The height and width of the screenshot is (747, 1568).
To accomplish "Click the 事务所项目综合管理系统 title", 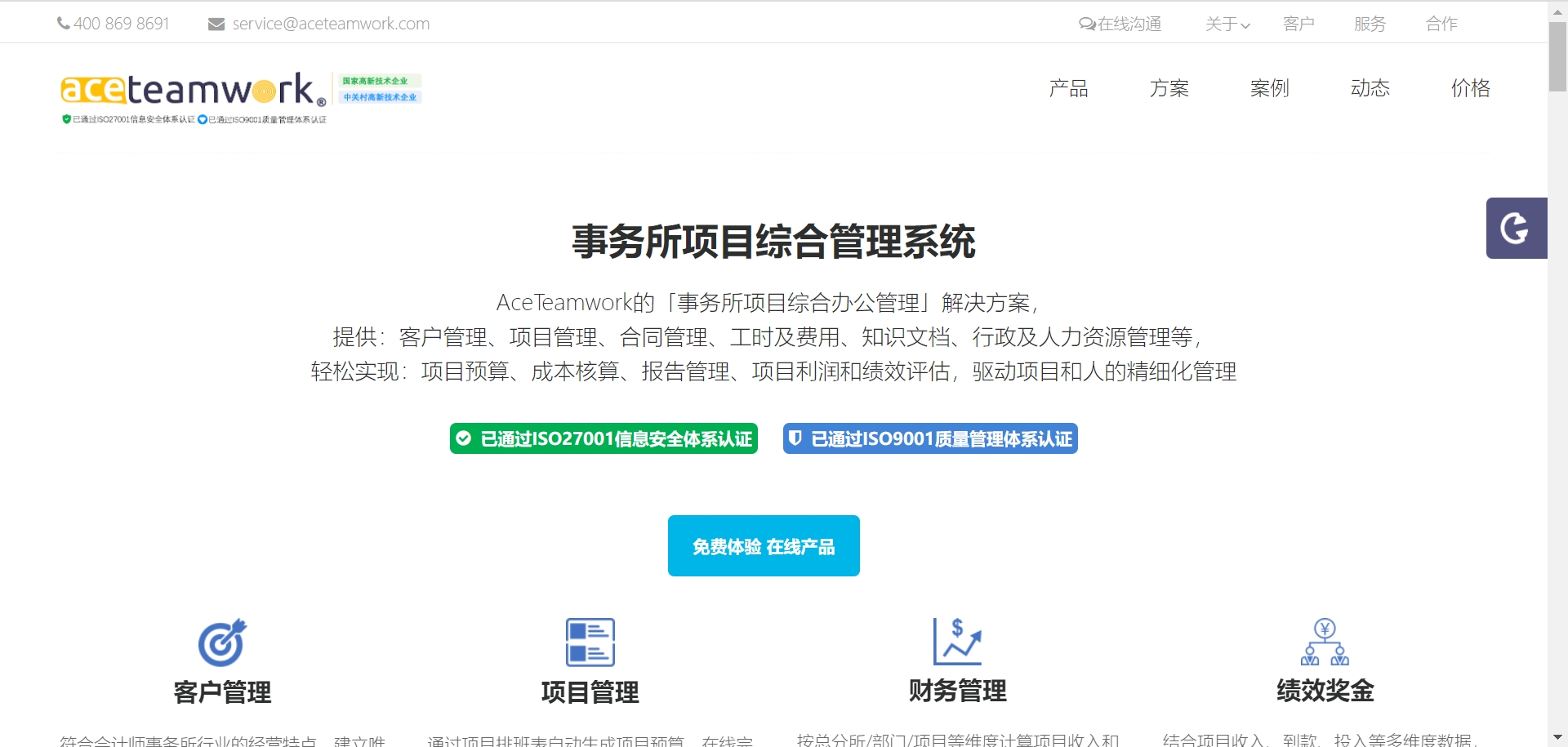I will click(x=773, y=242).
